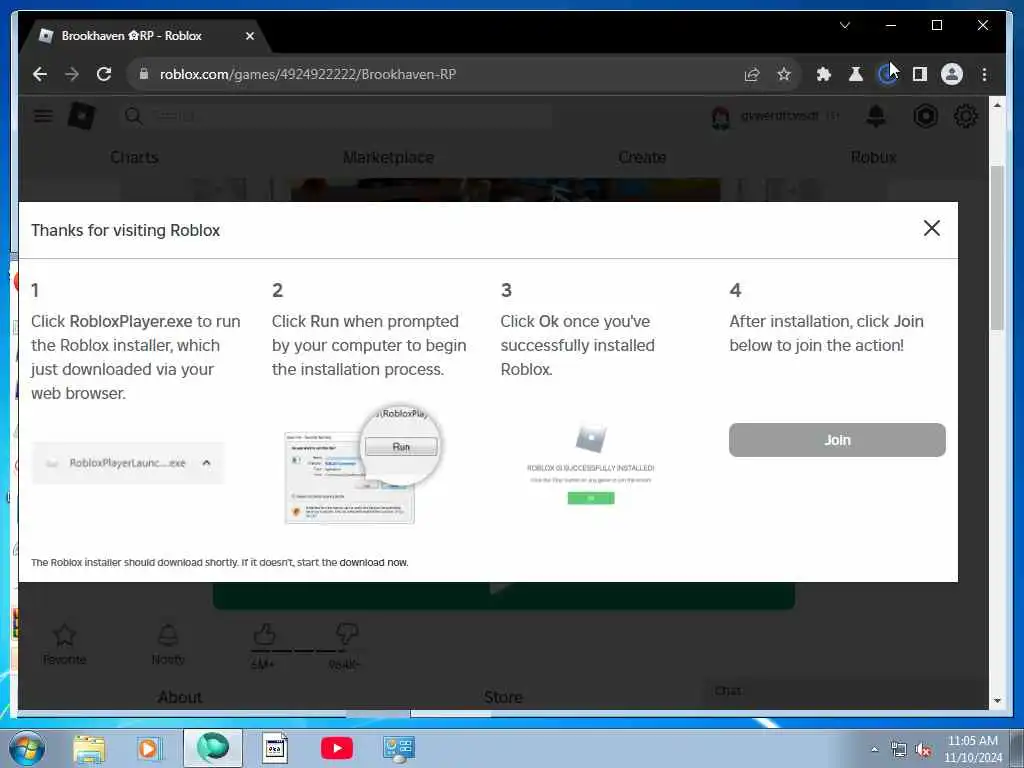Click the scrollbar down arrow
This screenshot has height=768, width=1024.
point(997,700)
